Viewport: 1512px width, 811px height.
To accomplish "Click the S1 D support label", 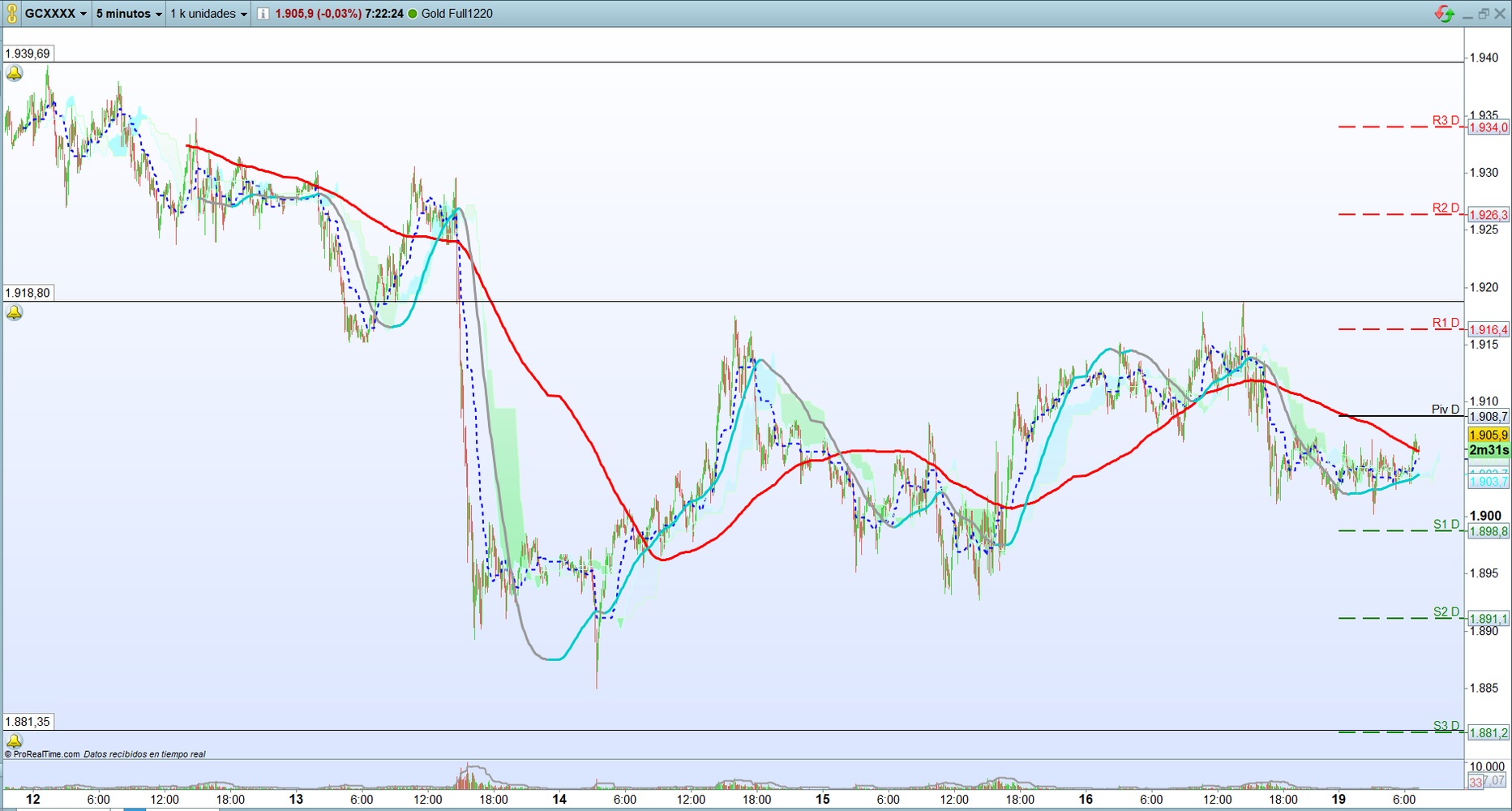I will (x=1446, y=525).
